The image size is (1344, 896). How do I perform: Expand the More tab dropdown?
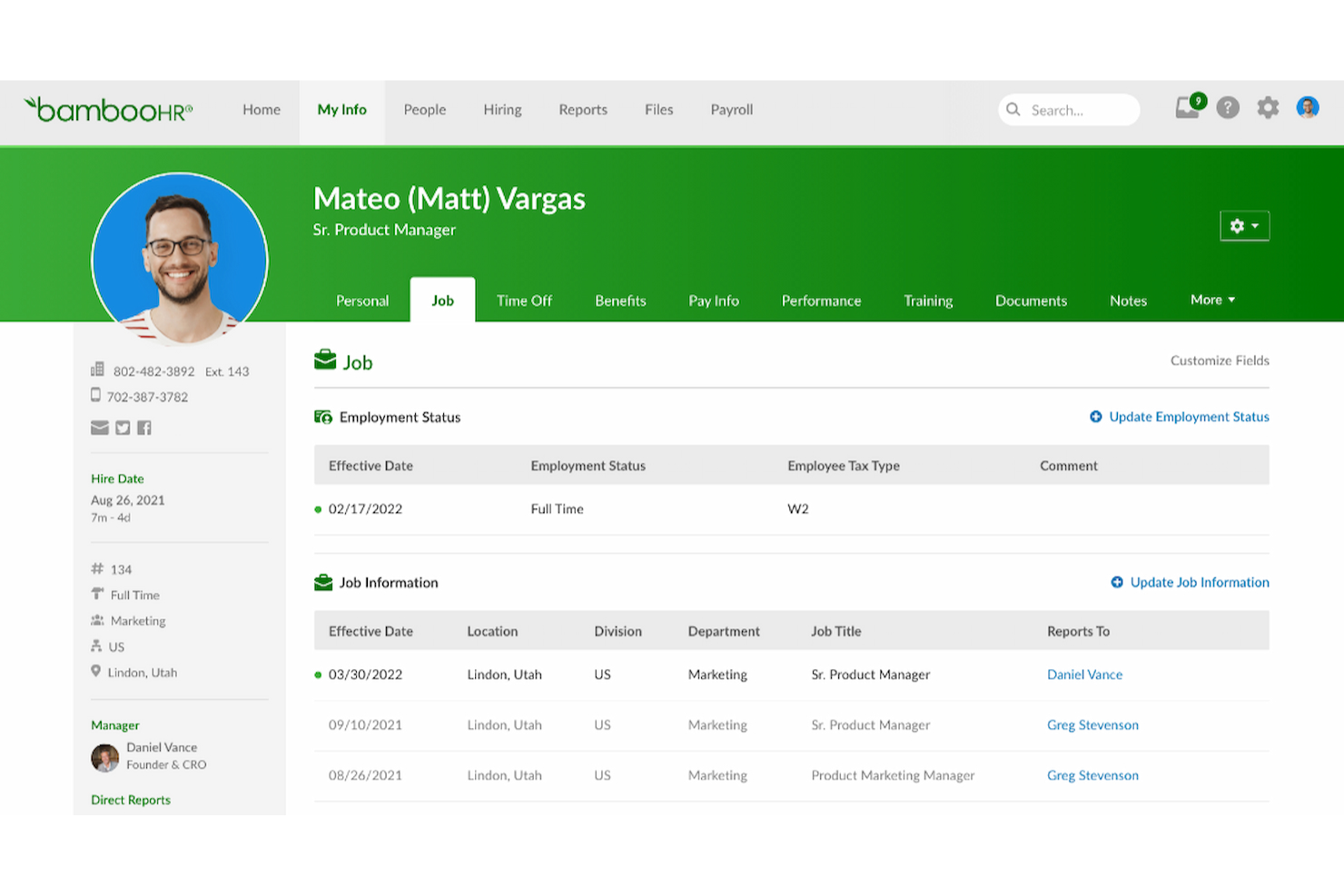click(x=1212, y=300)
